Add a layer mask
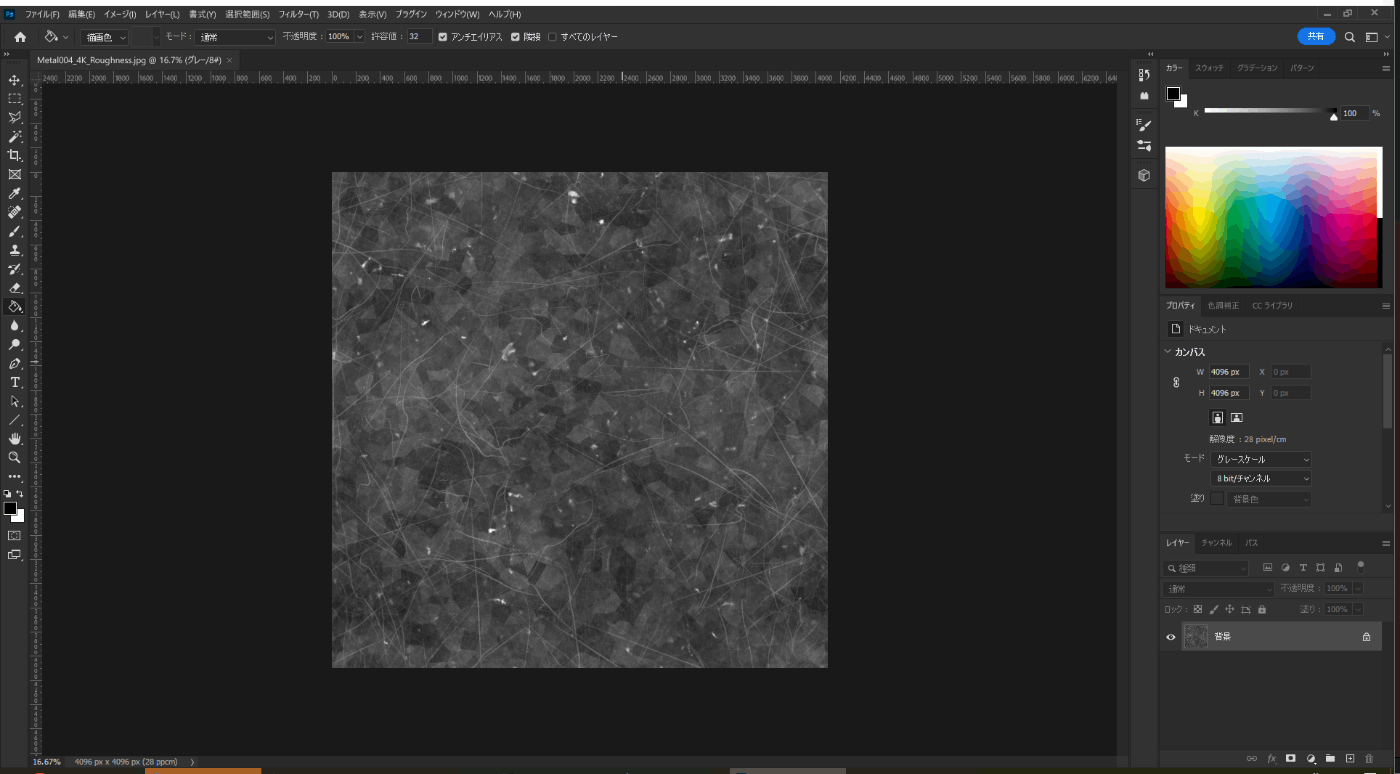1400x774 pixels. click(x=1291, y=759)
